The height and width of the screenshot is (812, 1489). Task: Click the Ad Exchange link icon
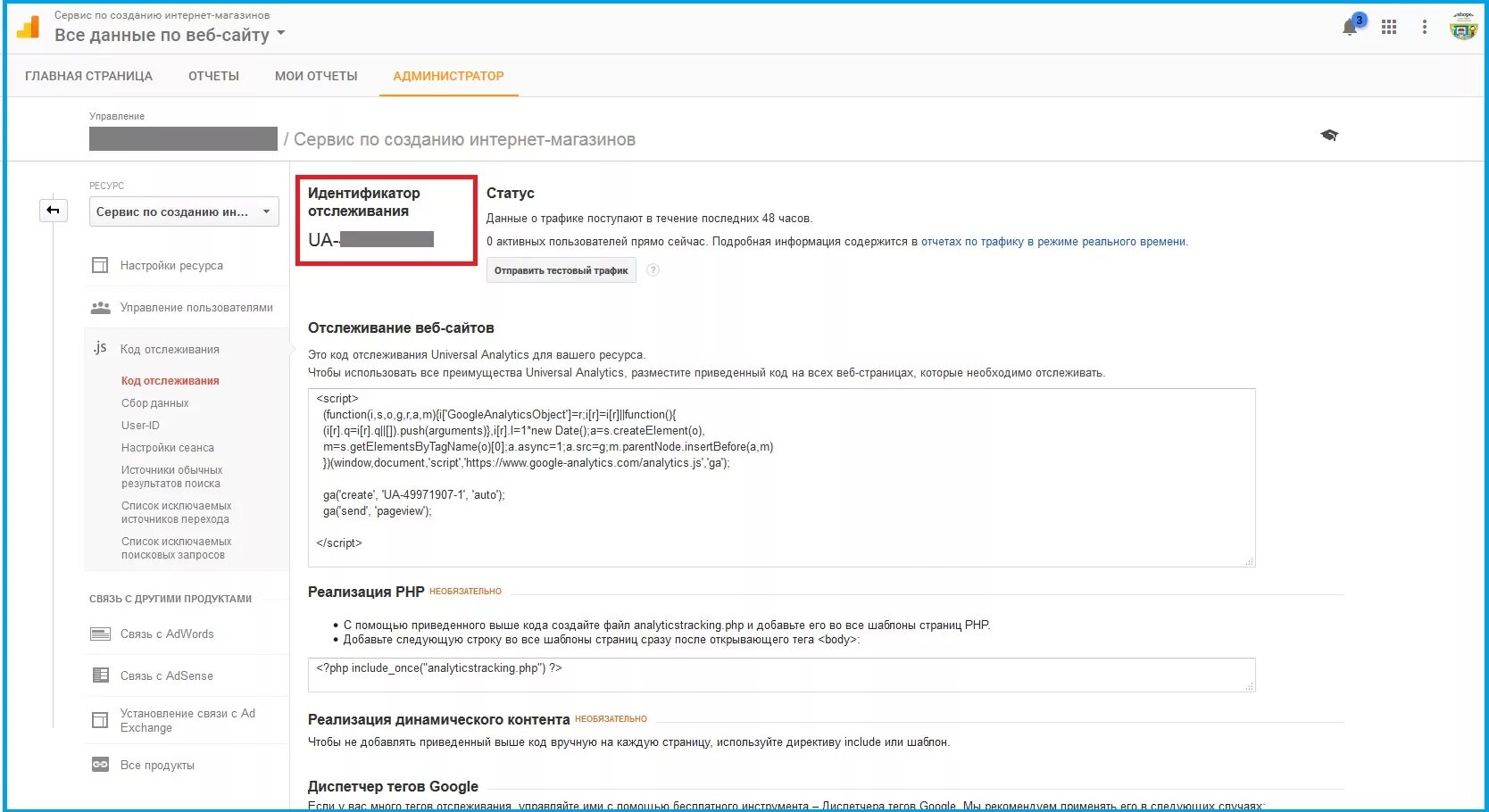click(x=100, y=720)
